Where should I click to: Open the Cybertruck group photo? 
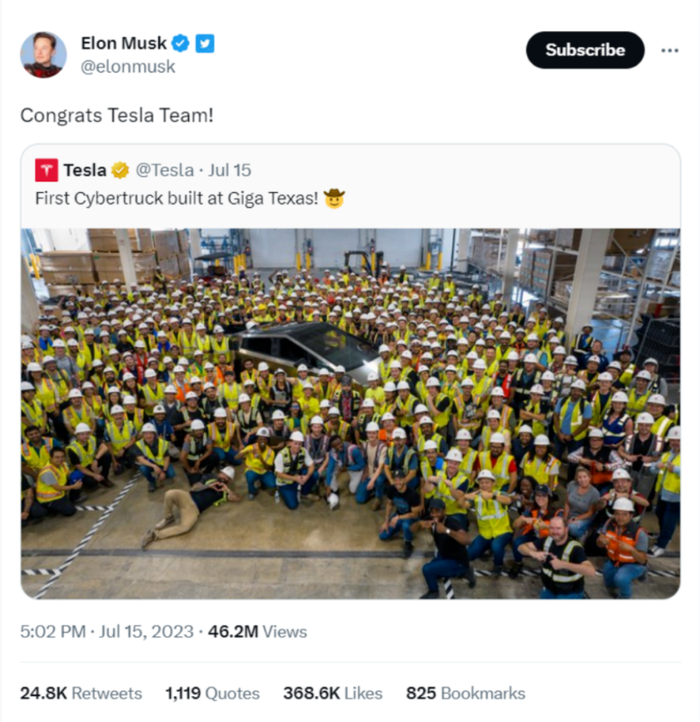pyautogui.click(x=350, y=413)
